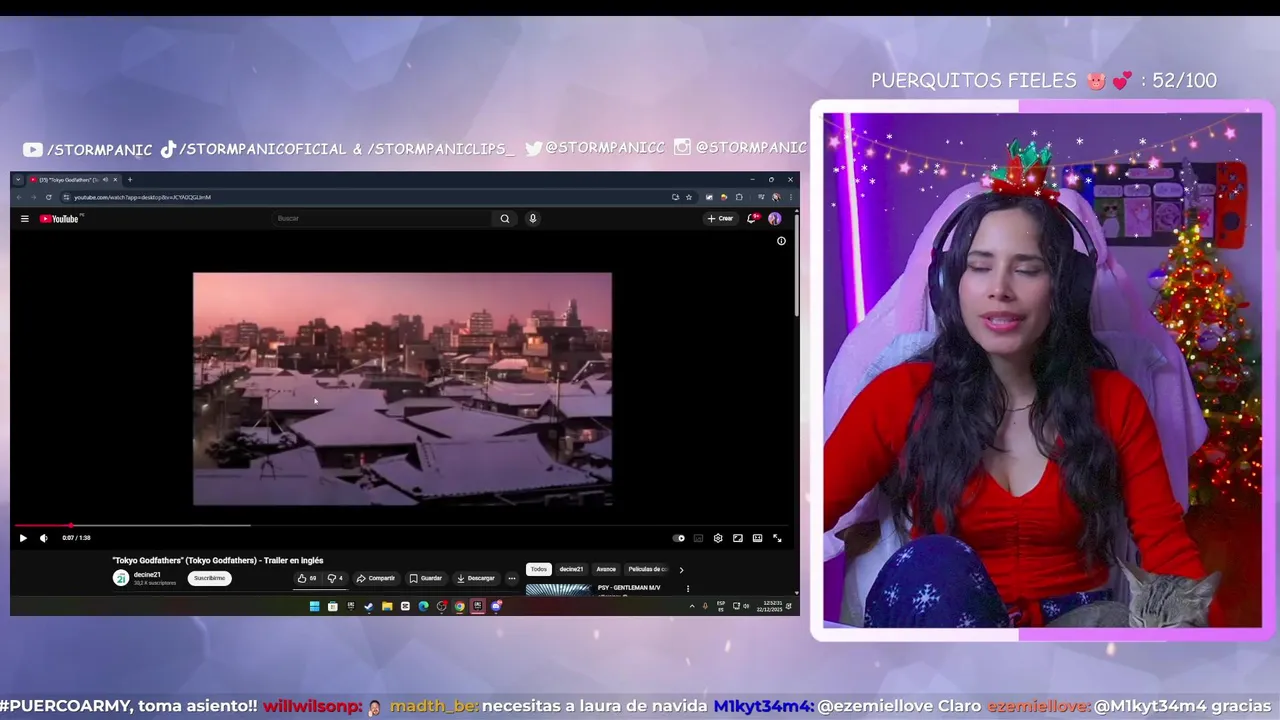The width and height of the screenshot is (1280, 720).
Task: Click the search magnifier button
Action: click(505, 218)
